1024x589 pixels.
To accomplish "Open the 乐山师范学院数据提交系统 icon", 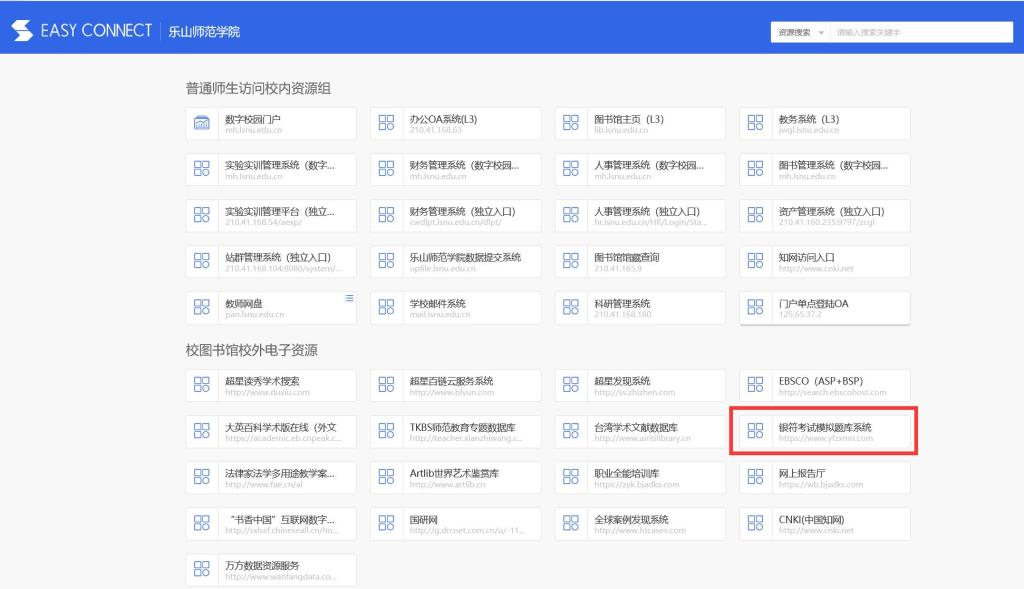I will [386, 261].
